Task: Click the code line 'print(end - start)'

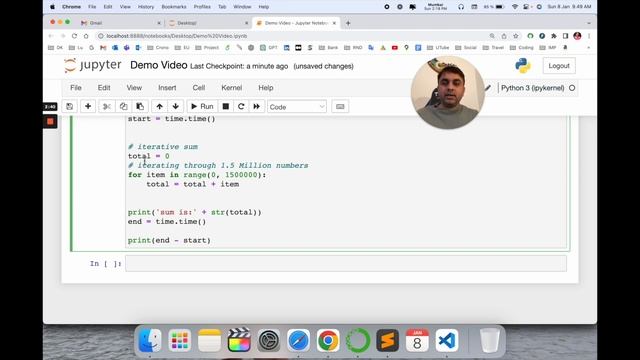Action: click(x=169, y=240)
